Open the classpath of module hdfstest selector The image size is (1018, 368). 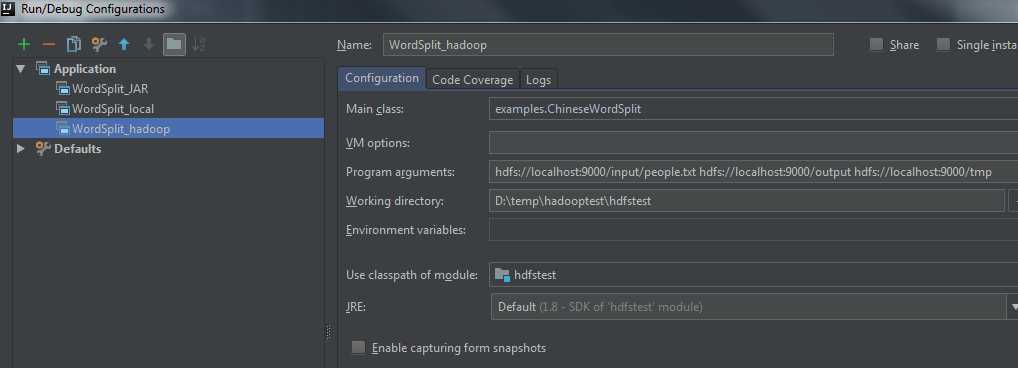[753, 275]
